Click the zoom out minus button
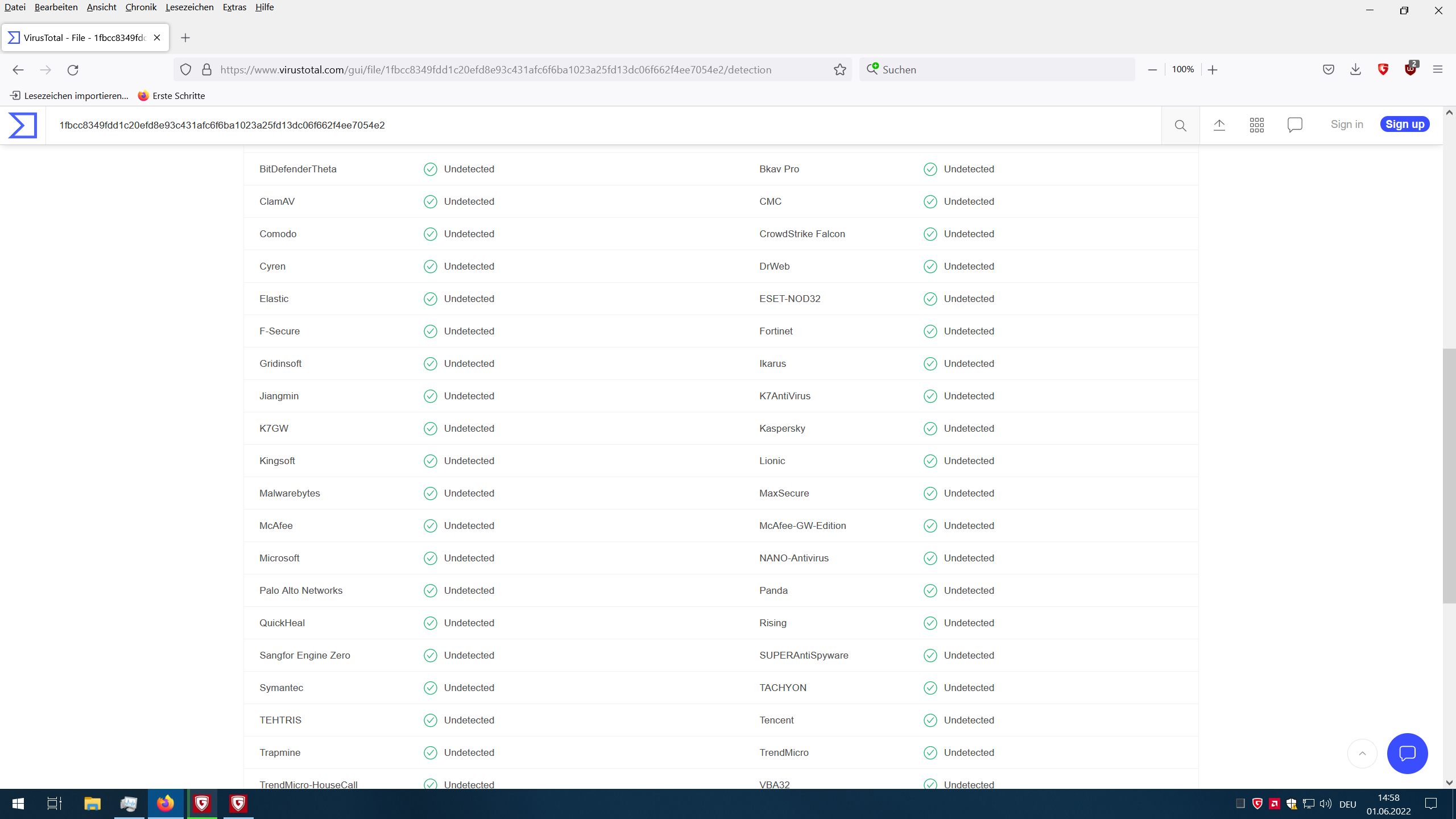 (x=1152, y=69)
